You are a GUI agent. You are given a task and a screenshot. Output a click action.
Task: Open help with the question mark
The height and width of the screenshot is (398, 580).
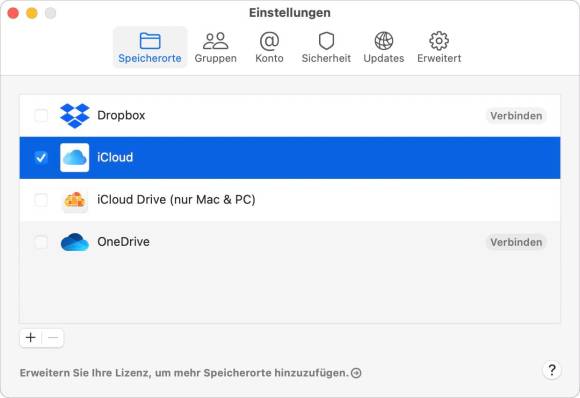[x=552, y=370]
